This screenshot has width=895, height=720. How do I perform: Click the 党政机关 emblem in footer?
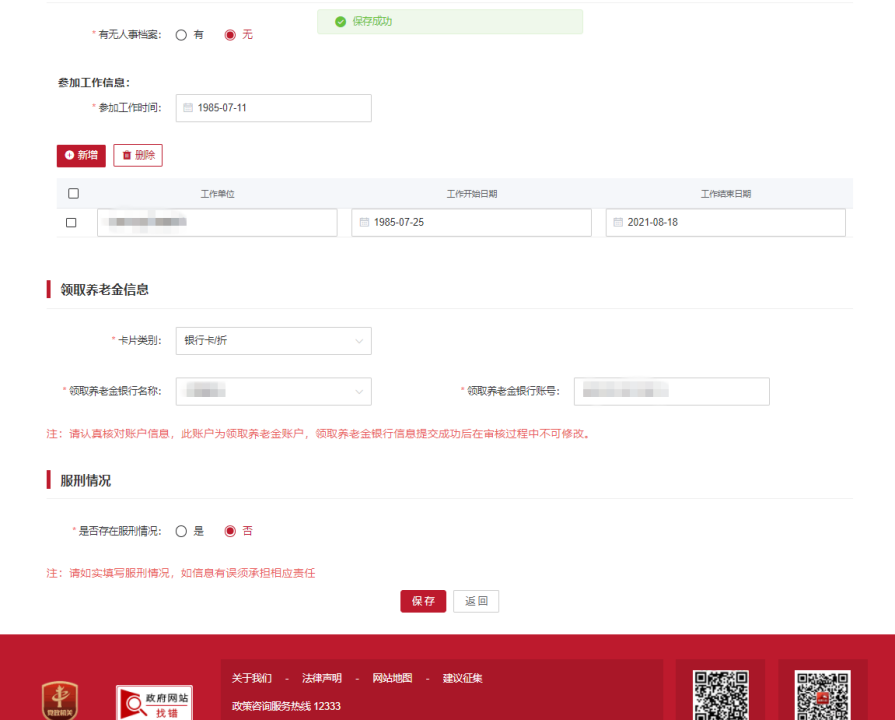click(60, 701)
